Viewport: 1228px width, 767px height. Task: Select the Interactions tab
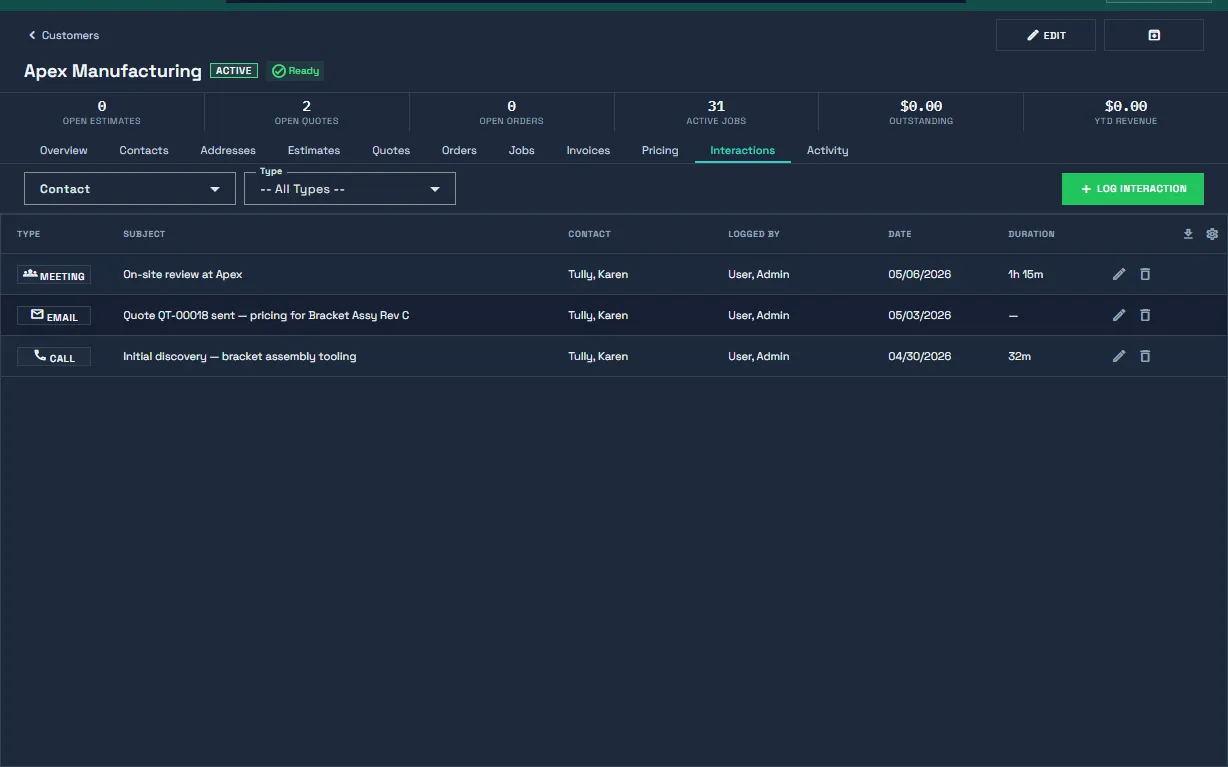pyautogui.click(x=743, y=150)
